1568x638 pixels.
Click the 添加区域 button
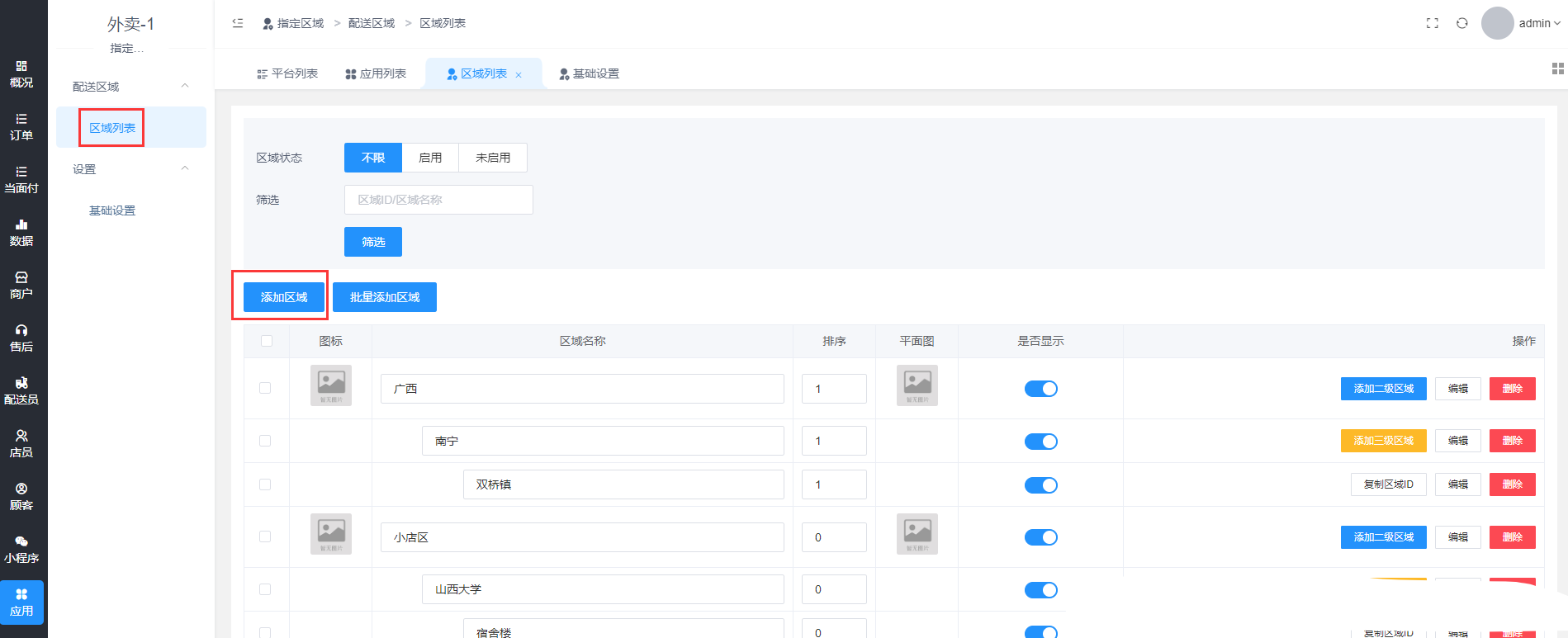click(x=284, y=297)
